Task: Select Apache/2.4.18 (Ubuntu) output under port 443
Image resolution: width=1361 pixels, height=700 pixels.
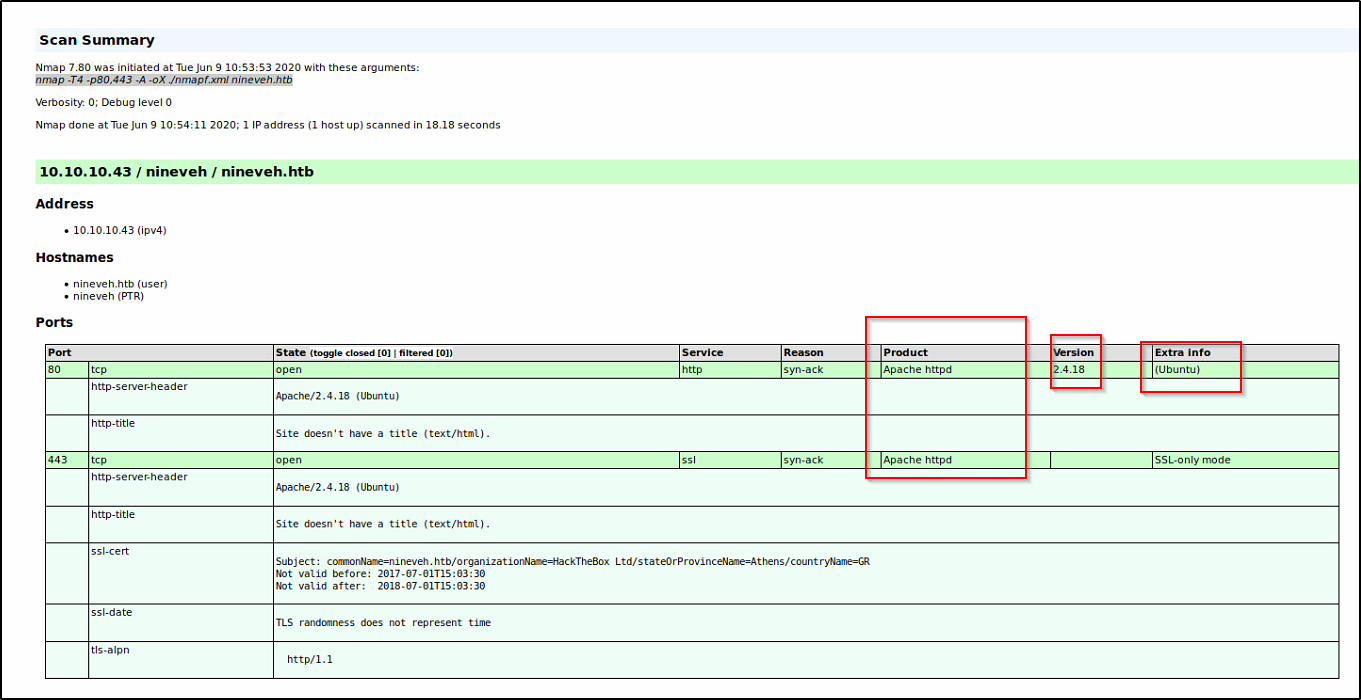Action: pos(337,487)
